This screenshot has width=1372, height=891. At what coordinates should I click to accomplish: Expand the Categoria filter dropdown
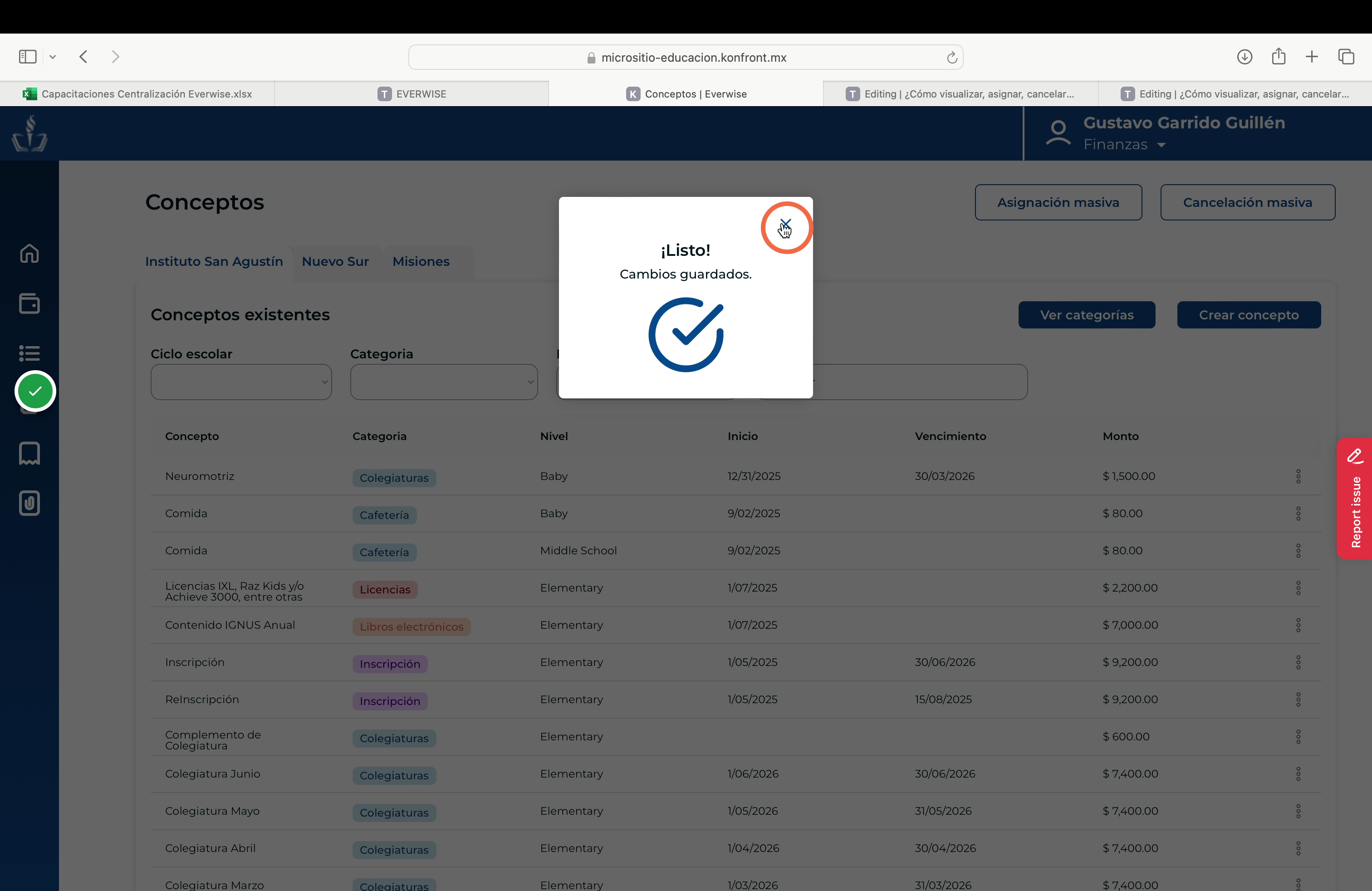[444, 382]
